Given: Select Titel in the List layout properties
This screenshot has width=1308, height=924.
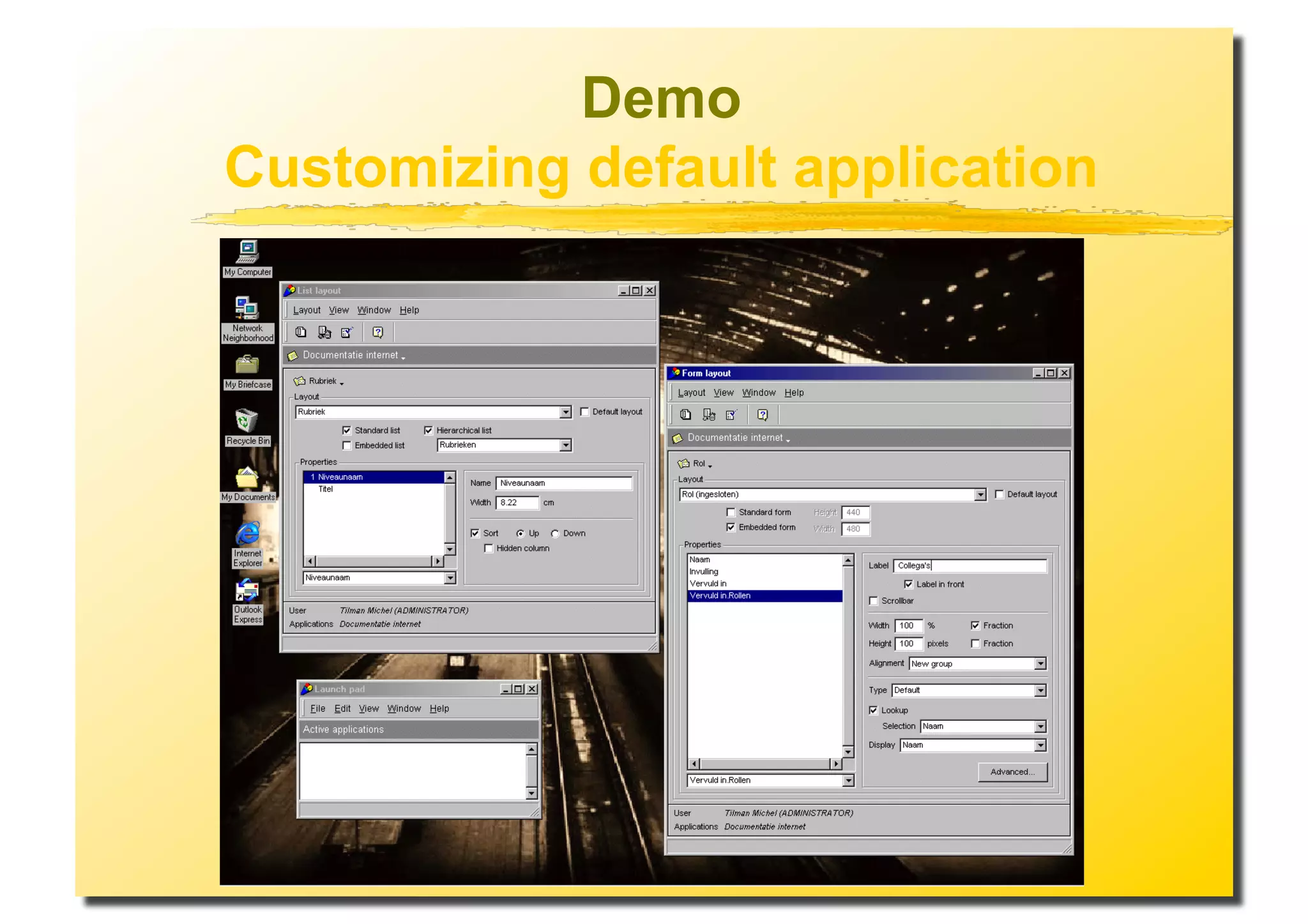Looking at the screenshot, I should (326, 489).
